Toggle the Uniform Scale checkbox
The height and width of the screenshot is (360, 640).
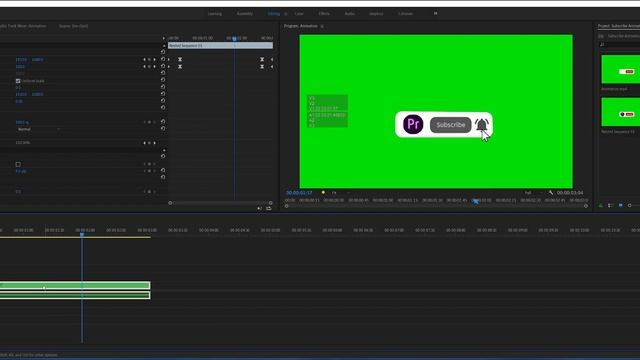18,81
